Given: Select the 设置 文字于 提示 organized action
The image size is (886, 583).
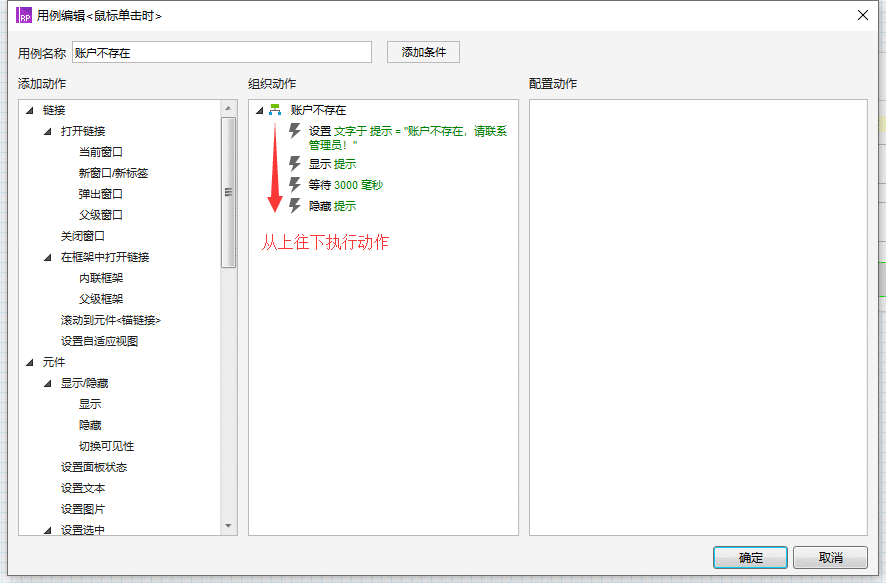Looking at the screenshot, I should (407, 138).
